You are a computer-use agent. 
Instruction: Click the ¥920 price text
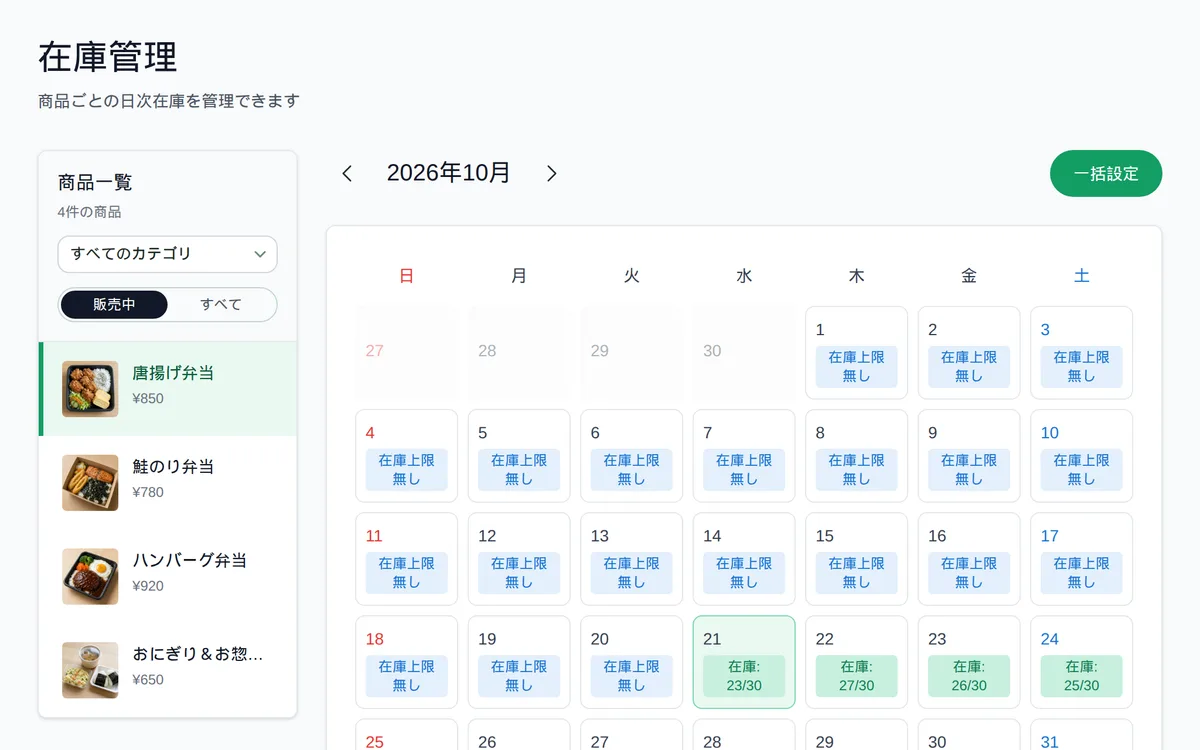pos(148,586)
